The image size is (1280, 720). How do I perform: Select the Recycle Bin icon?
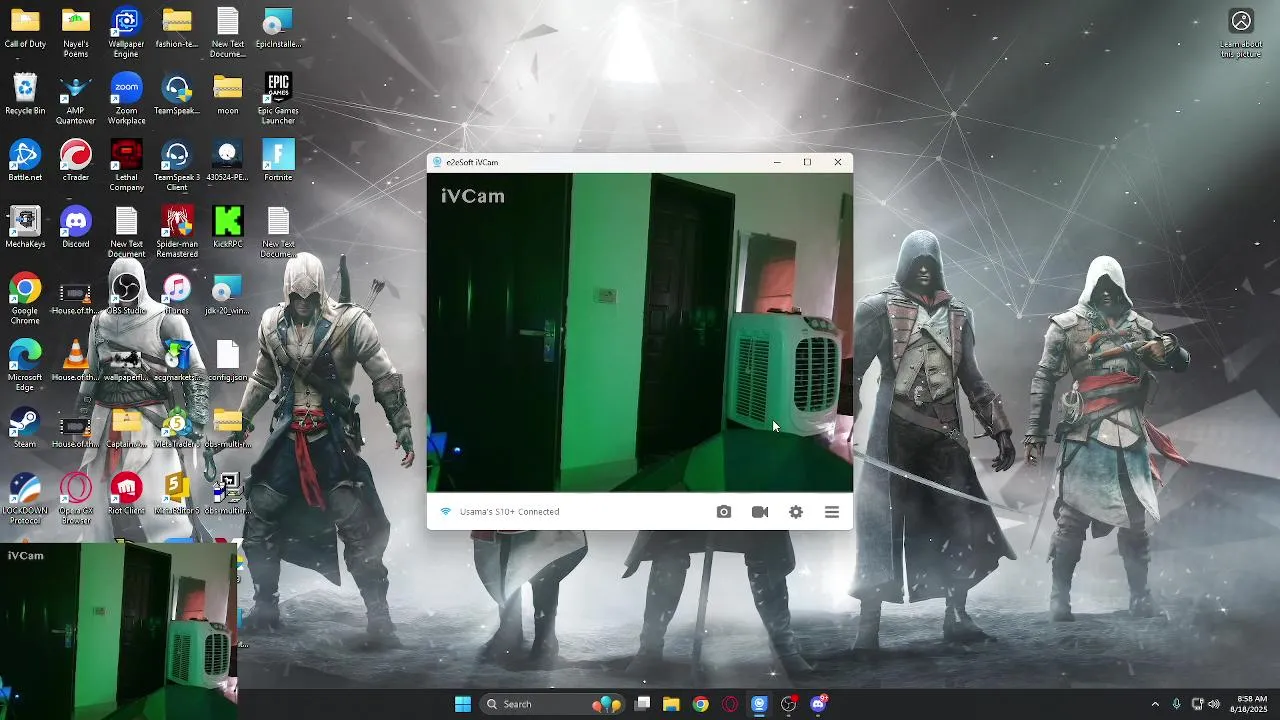[25, 95]
